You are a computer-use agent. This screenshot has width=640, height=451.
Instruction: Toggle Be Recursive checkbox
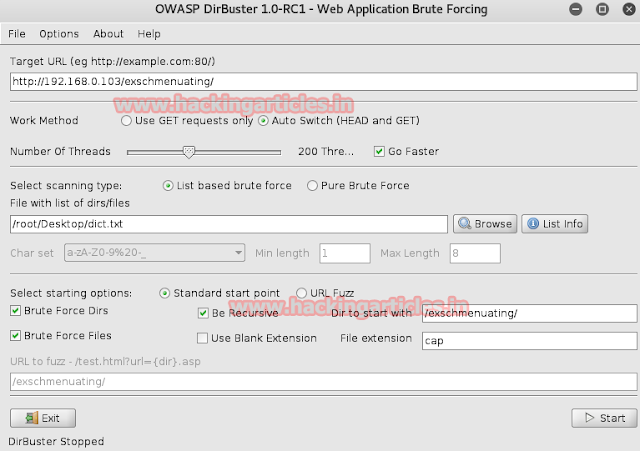pos(203,313)
